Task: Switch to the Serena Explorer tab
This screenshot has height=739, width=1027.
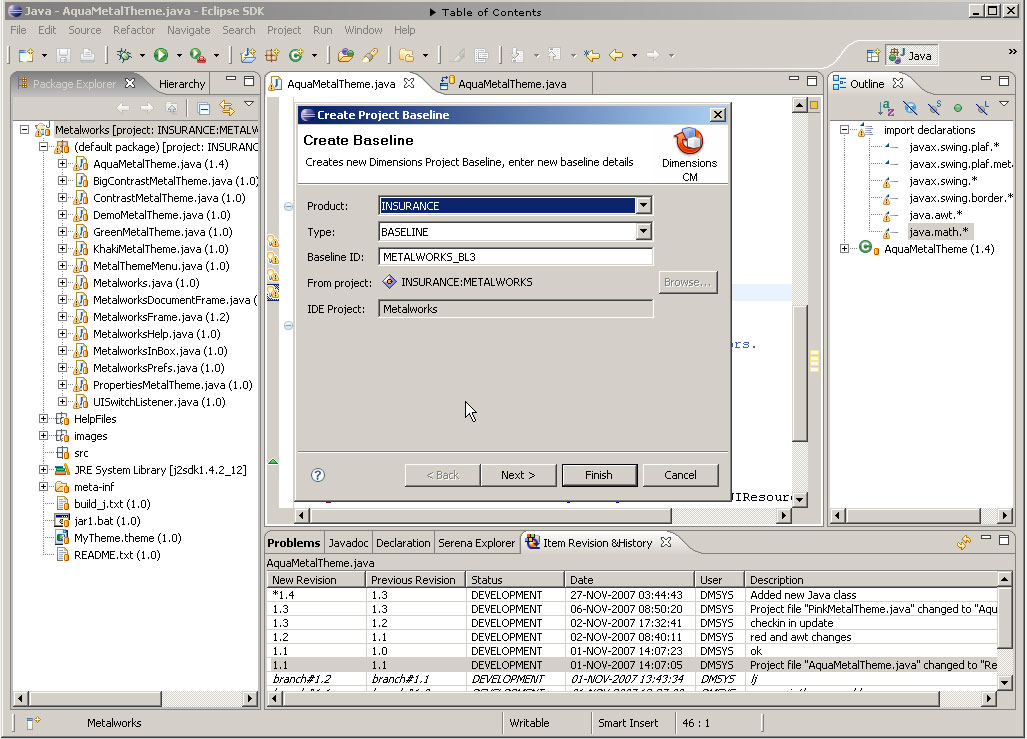Action: 476,543
